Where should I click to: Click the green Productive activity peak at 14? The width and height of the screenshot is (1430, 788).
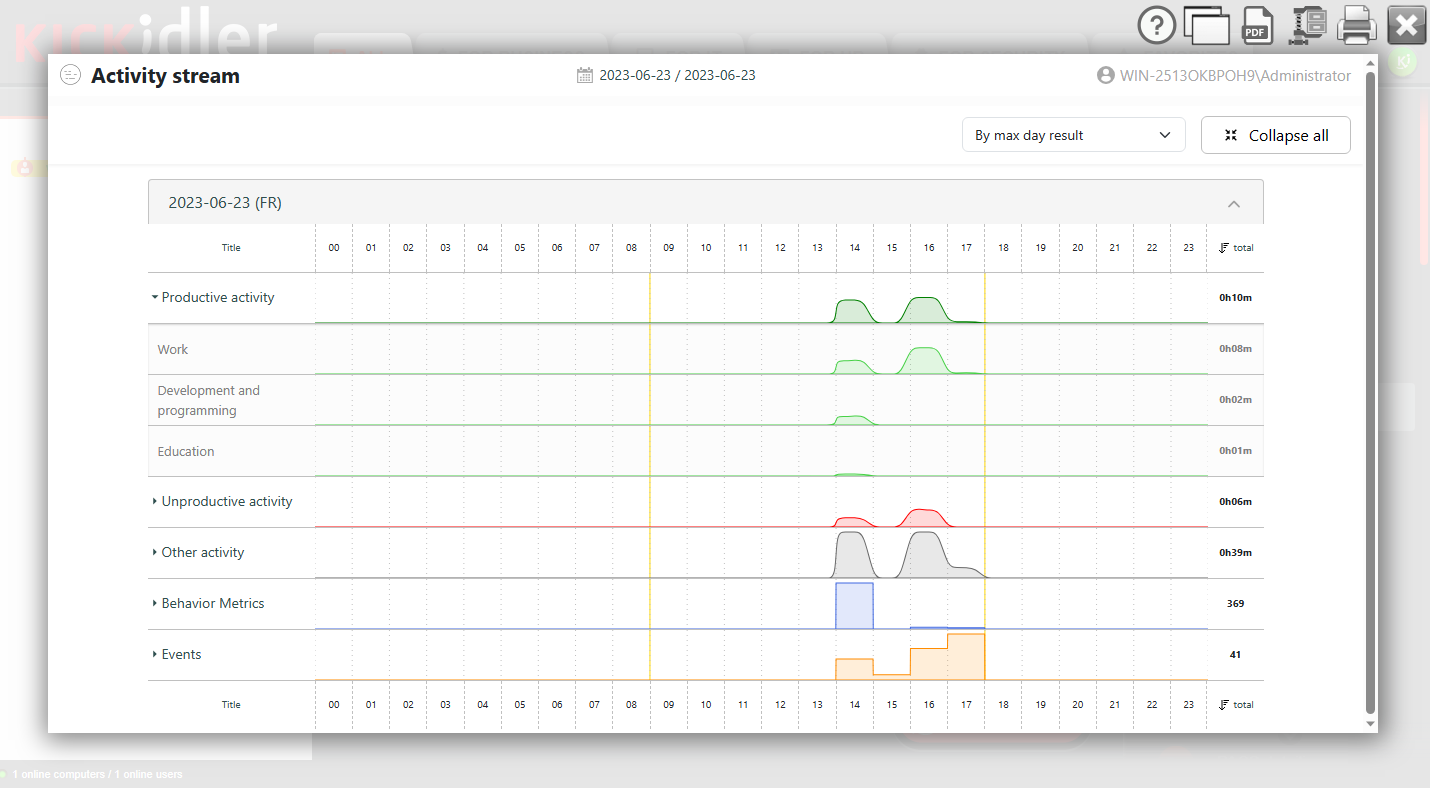851,311
